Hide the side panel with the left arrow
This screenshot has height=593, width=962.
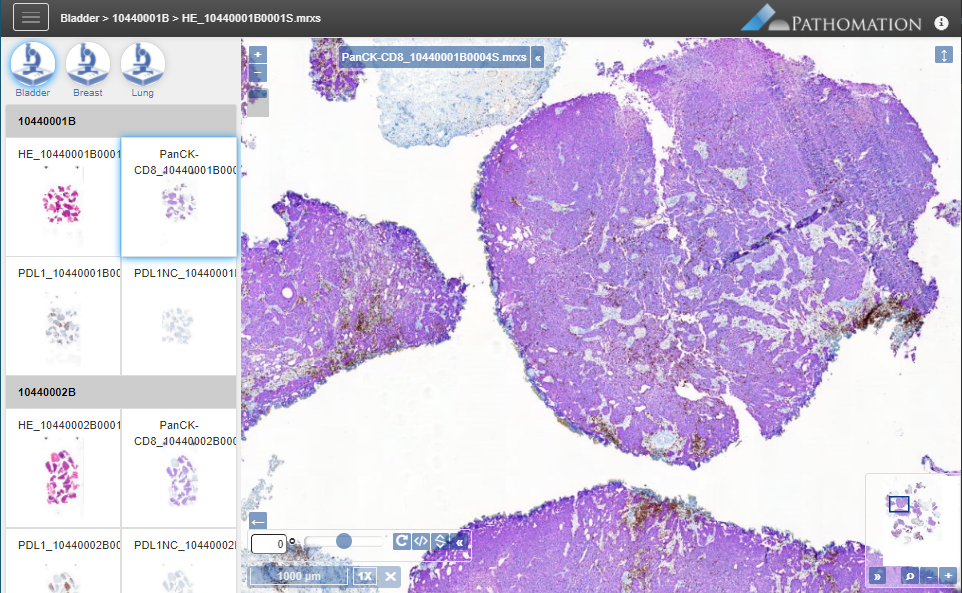tap(258, 521)
